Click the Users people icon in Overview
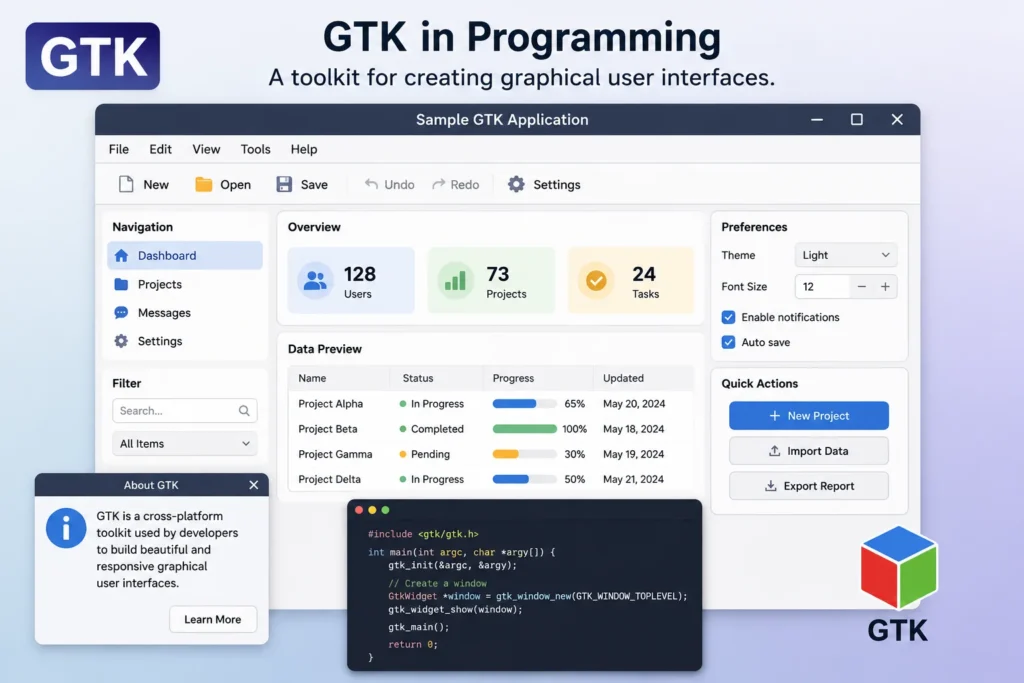Screen dimensions: 1024x683 pos(315,280)
